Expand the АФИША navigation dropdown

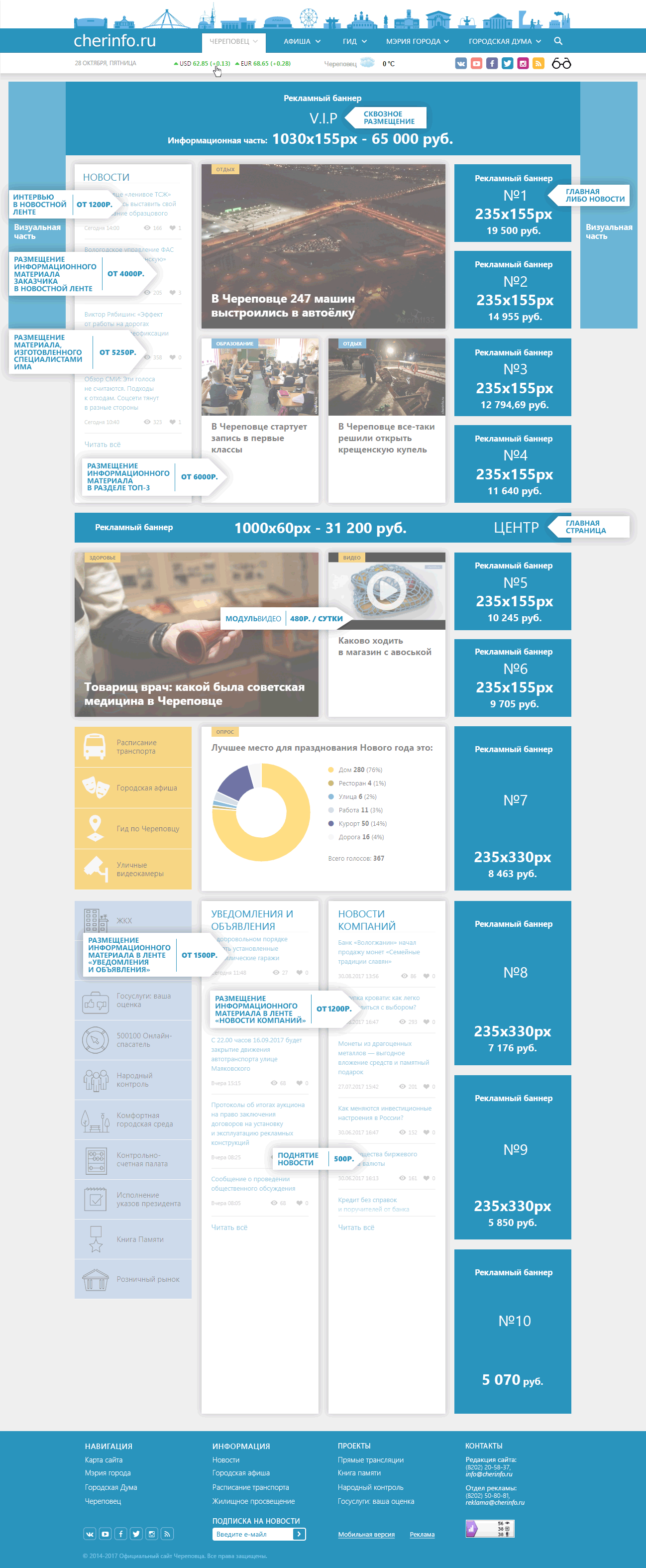click(302, 41)
